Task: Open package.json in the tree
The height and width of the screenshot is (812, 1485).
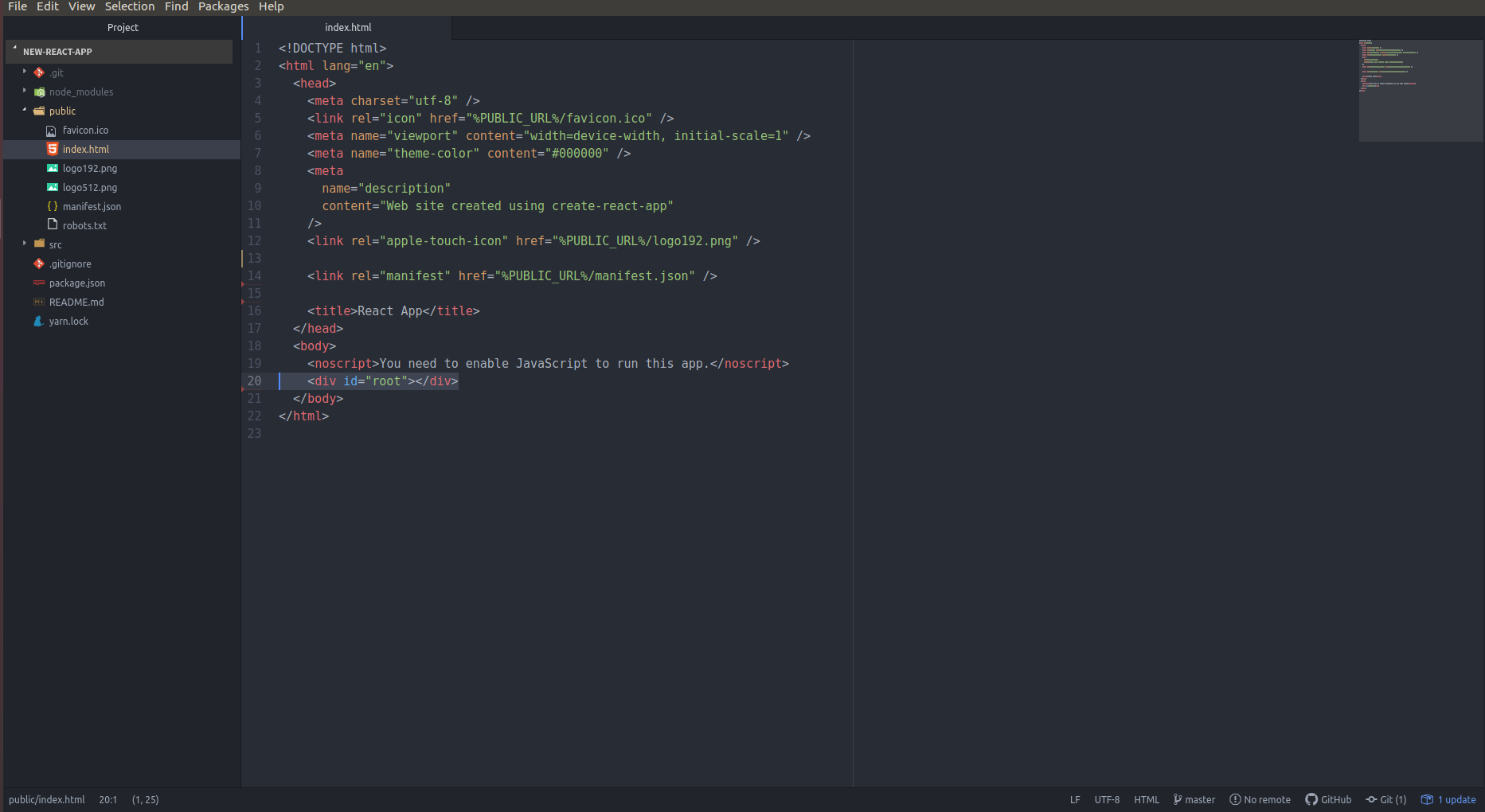Action: point(77,283)
